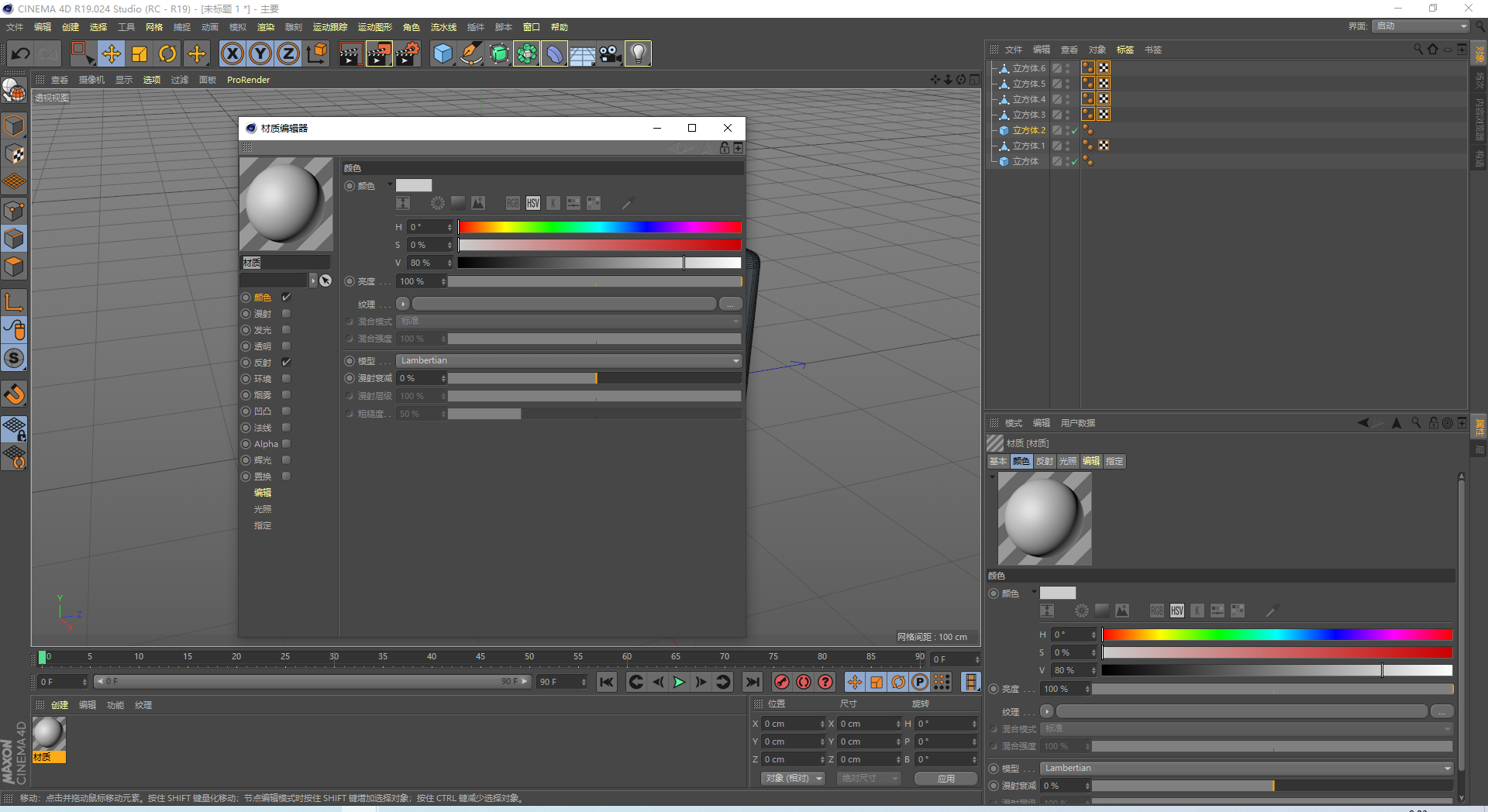
Task: Enable the 置换 channel checkbox
Action: [x=286, y=477]
